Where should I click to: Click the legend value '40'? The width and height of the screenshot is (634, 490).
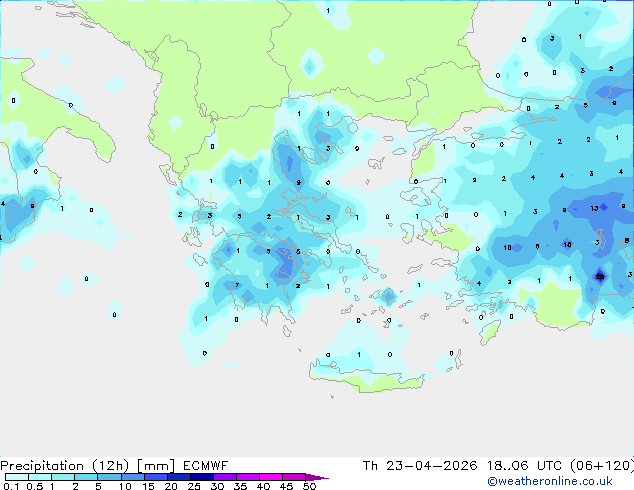point(264,486)
